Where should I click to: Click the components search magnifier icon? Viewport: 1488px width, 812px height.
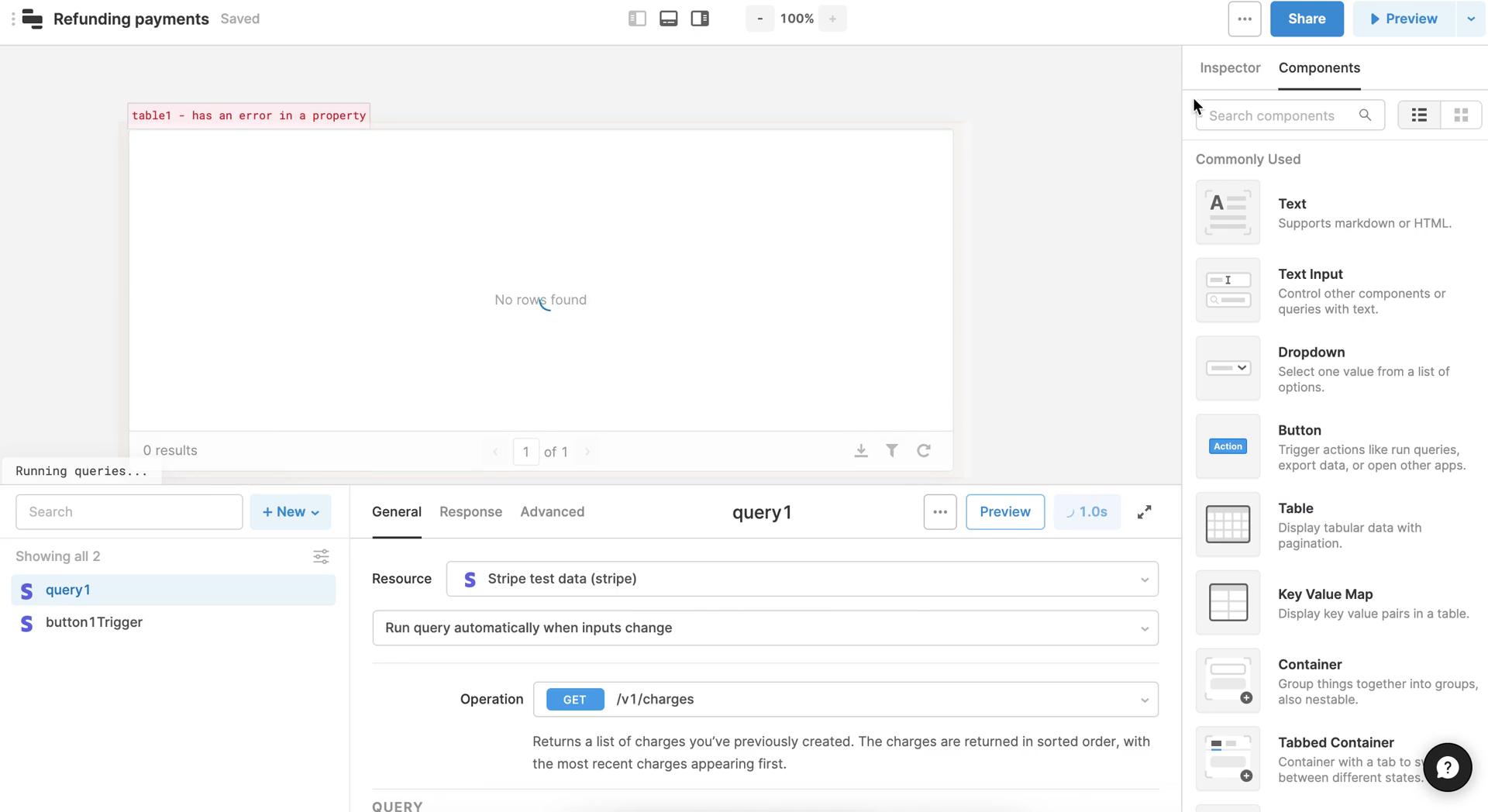(1365, 115)
